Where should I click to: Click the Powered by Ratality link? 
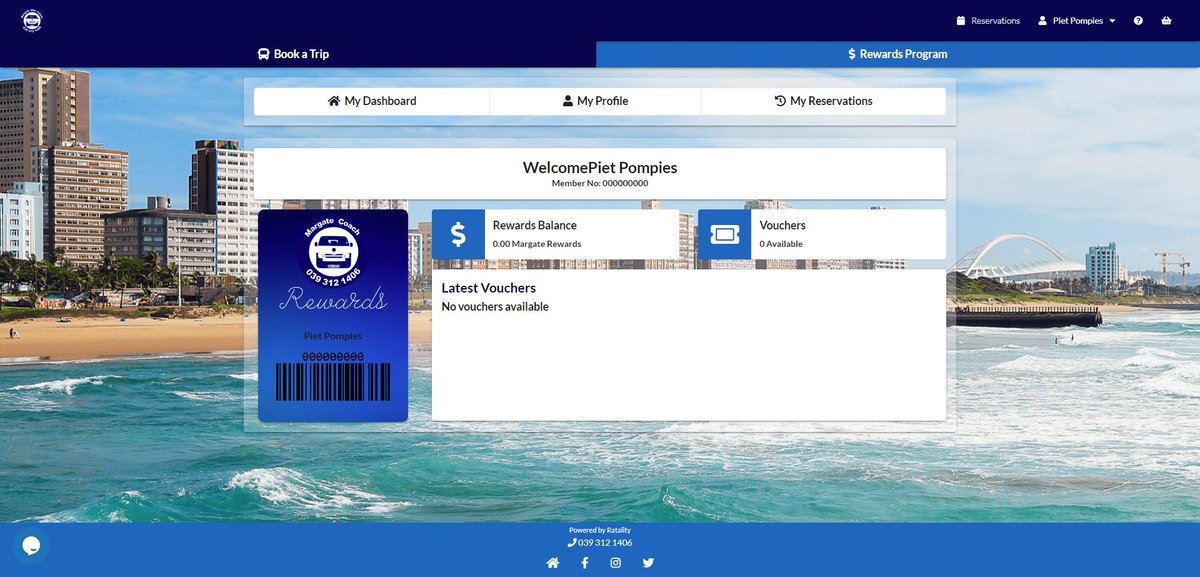pyautogui.click(x=600, y=530)
